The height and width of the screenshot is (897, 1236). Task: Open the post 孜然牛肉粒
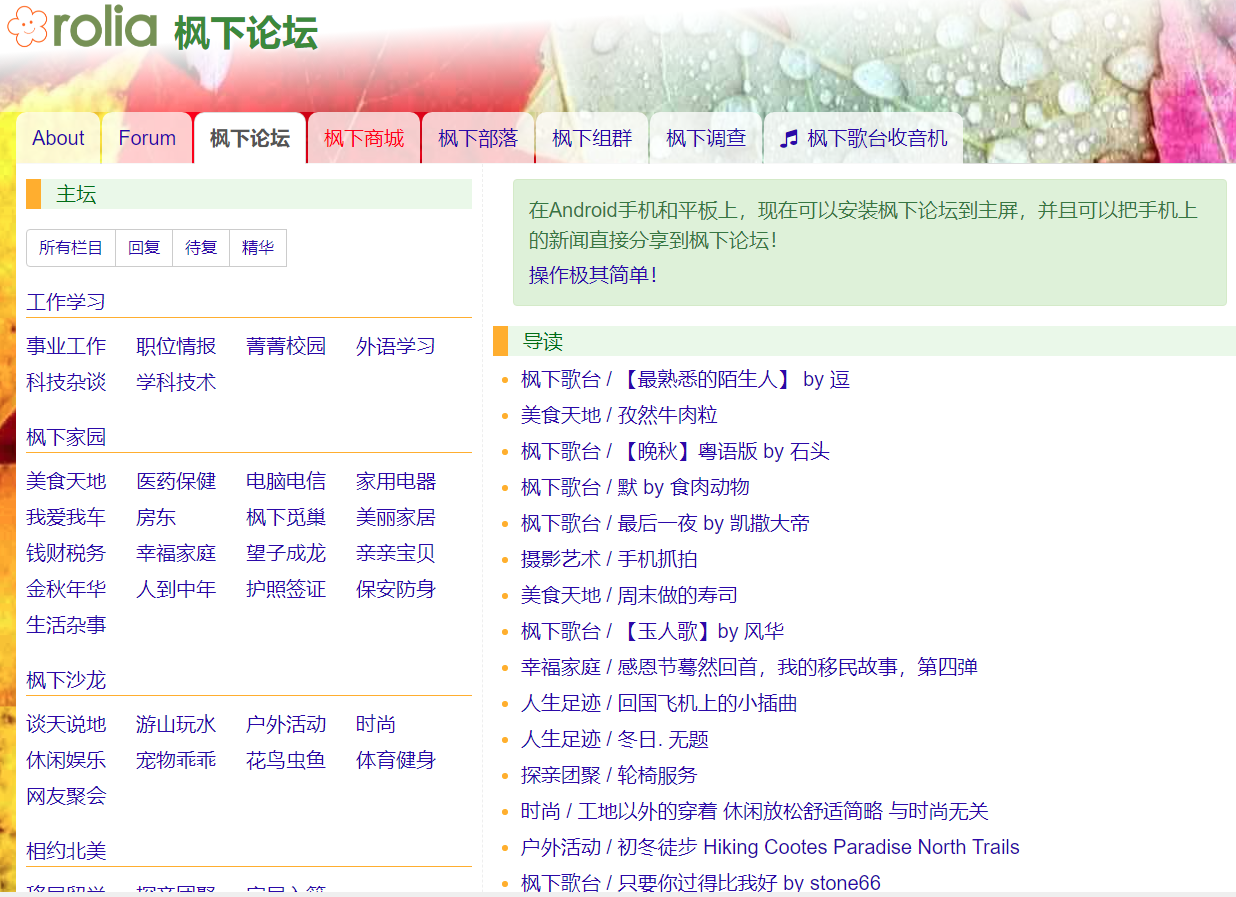[668, 415]
